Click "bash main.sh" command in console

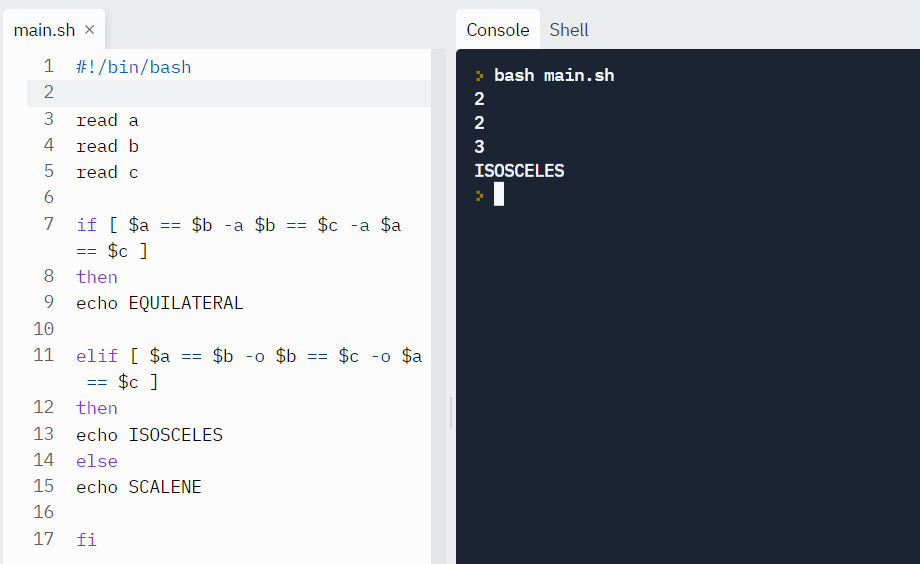[554, 76]
